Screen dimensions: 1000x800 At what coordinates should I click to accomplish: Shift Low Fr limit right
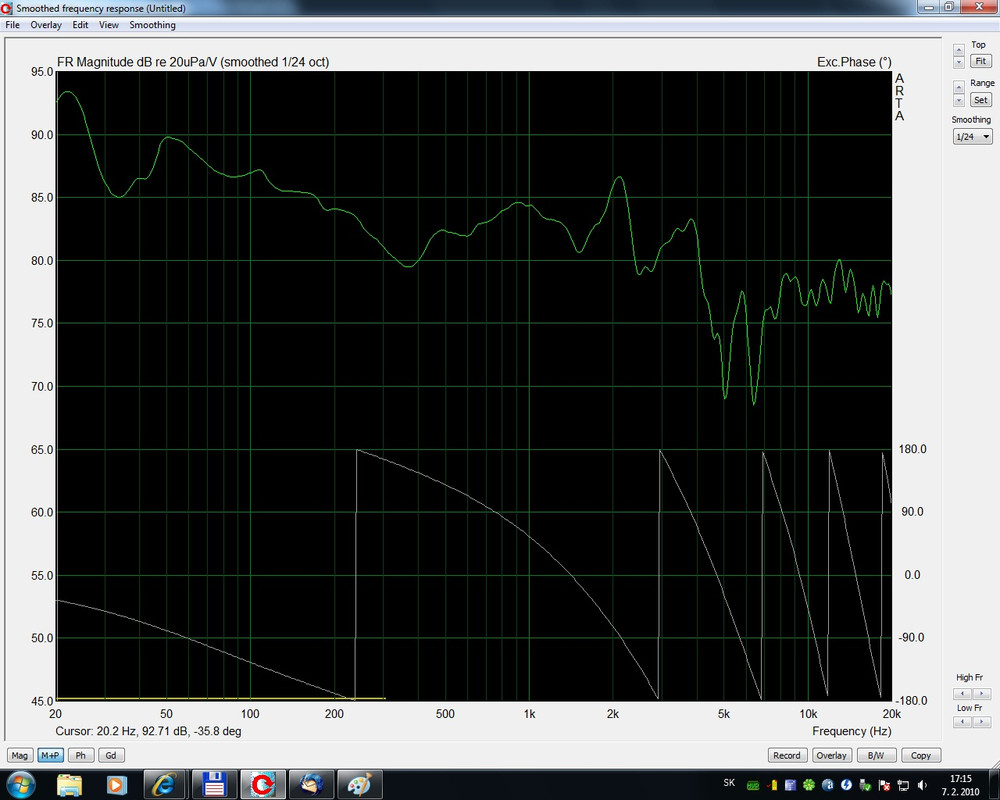(982, 722)
